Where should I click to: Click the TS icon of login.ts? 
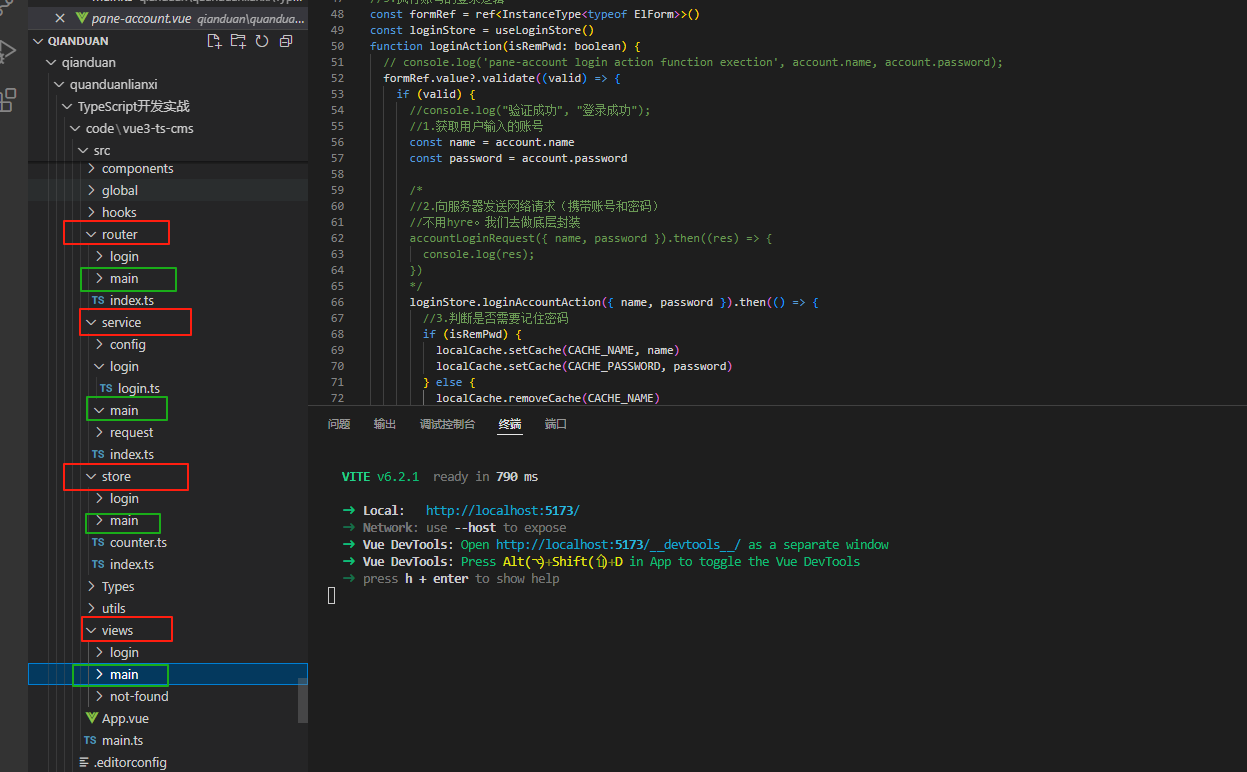[x=106, y=388]
